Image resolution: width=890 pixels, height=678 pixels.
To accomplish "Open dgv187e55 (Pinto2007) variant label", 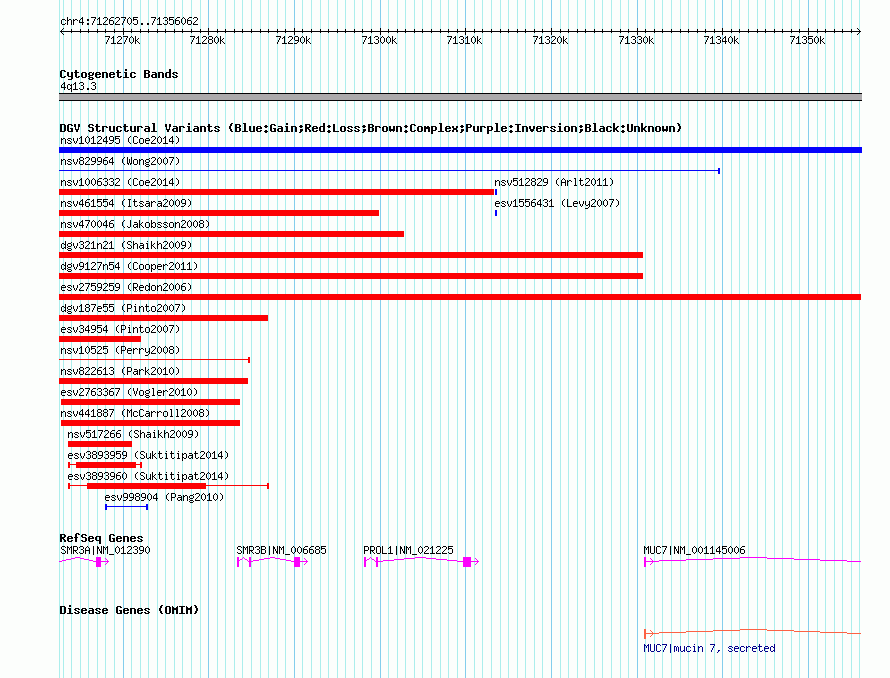I will [123, 308].
